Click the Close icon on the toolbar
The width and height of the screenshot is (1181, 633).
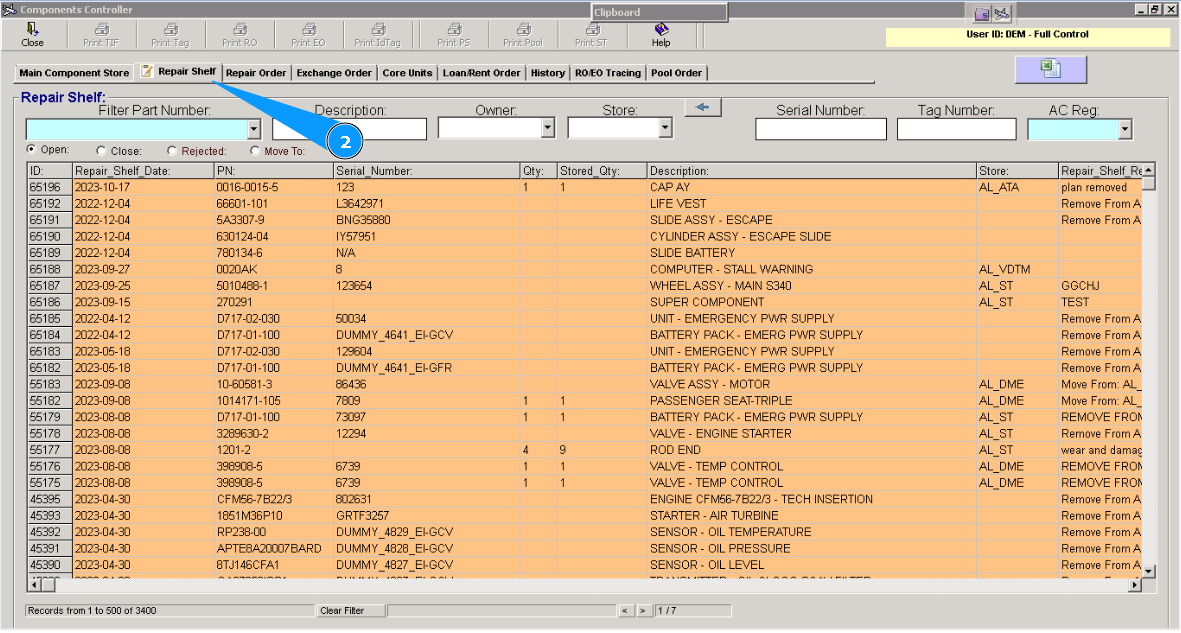(33, 31)
